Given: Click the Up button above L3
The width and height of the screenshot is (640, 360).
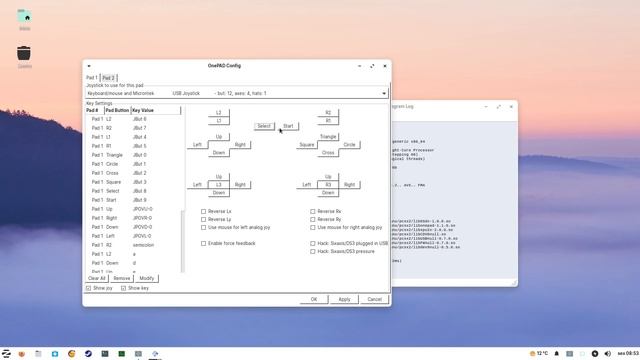Looking at the screenshot, I should (219, 177).
